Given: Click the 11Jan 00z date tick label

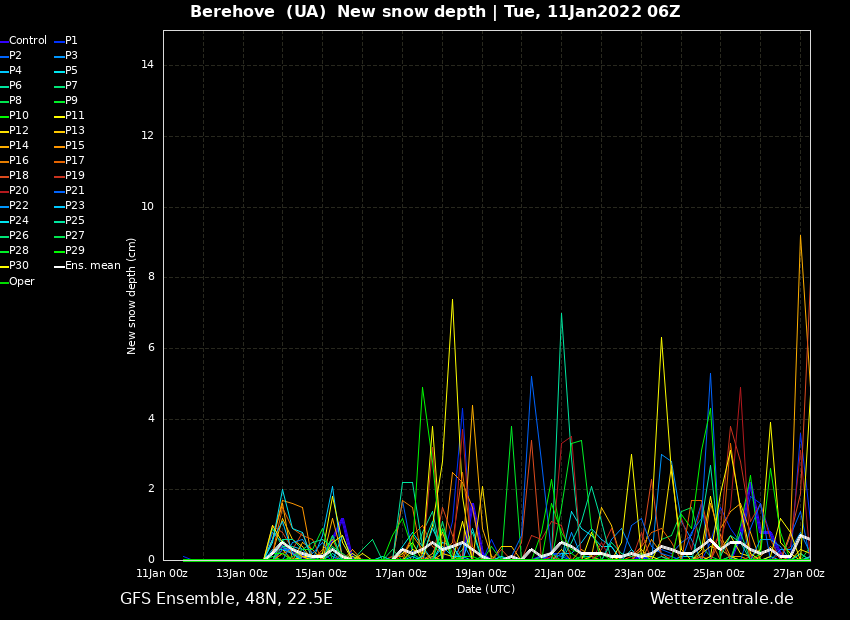Looking at the screenshot, I should 162,574.
